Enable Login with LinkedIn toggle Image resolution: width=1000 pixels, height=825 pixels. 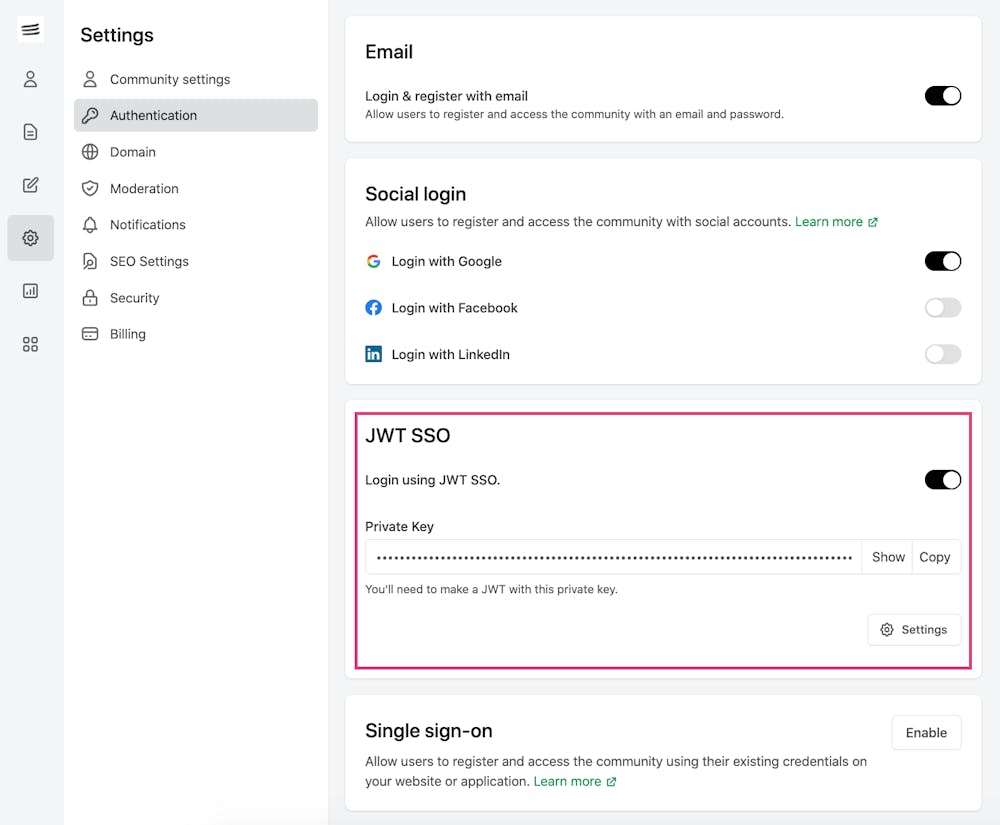[942, 354]
